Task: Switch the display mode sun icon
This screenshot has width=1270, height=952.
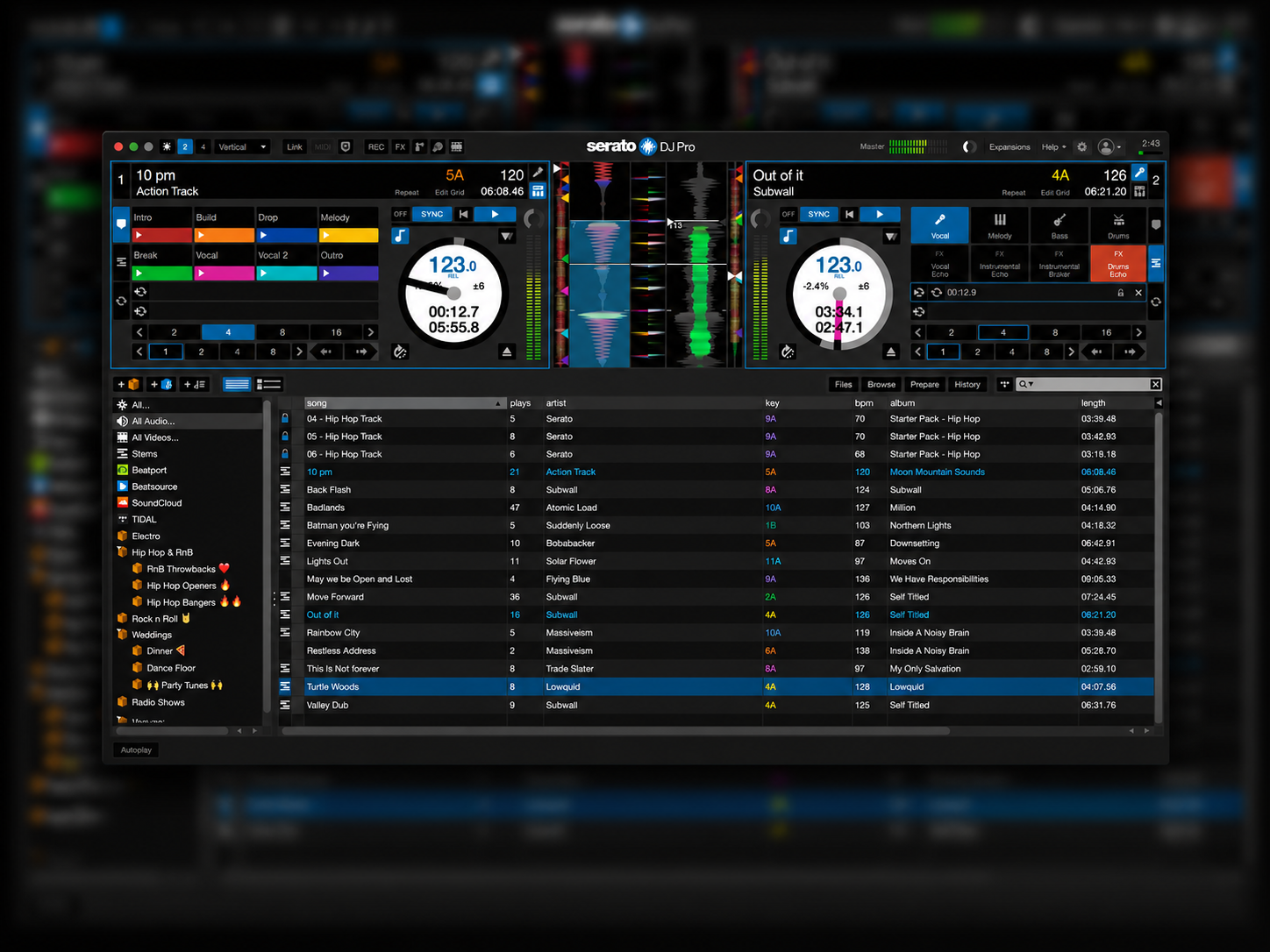Action: tap(167, 146)
